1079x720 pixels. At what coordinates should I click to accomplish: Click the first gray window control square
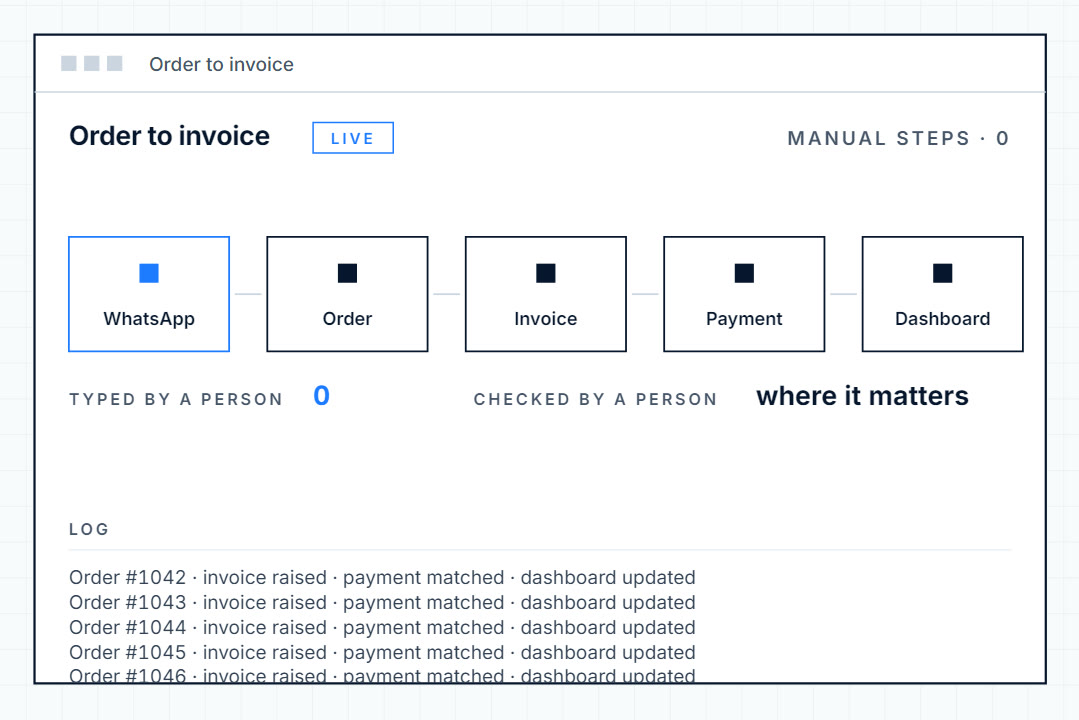(x=69, y=63)
